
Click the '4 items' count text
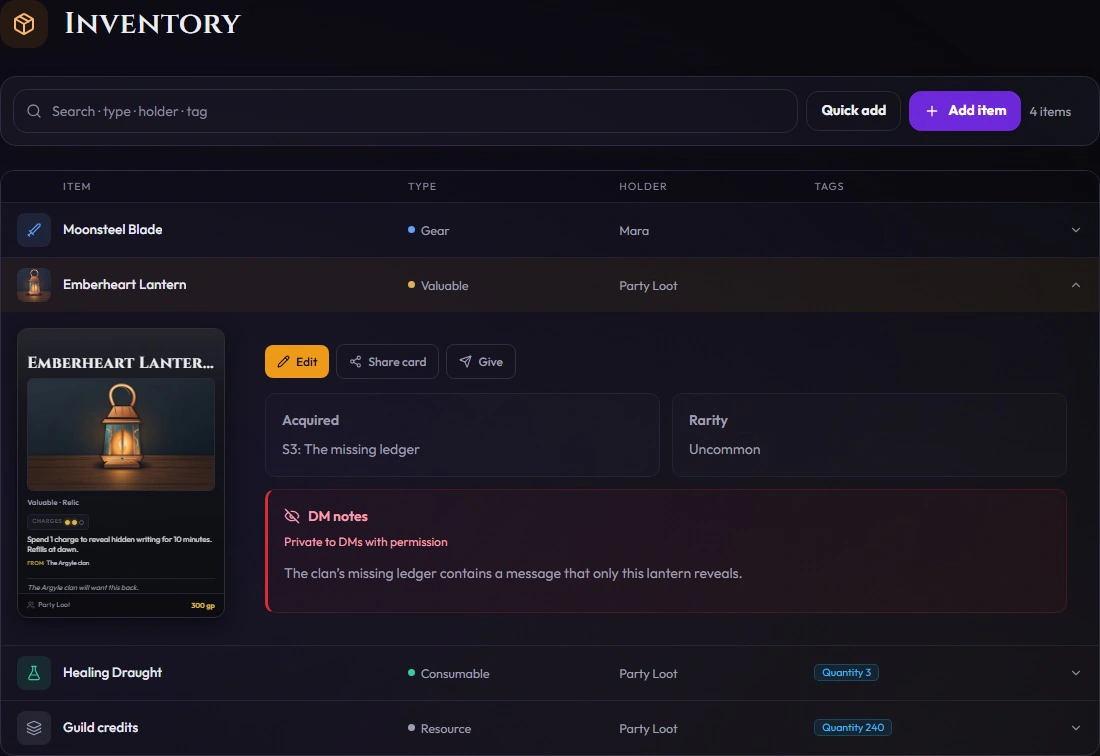coord(1049,112)
